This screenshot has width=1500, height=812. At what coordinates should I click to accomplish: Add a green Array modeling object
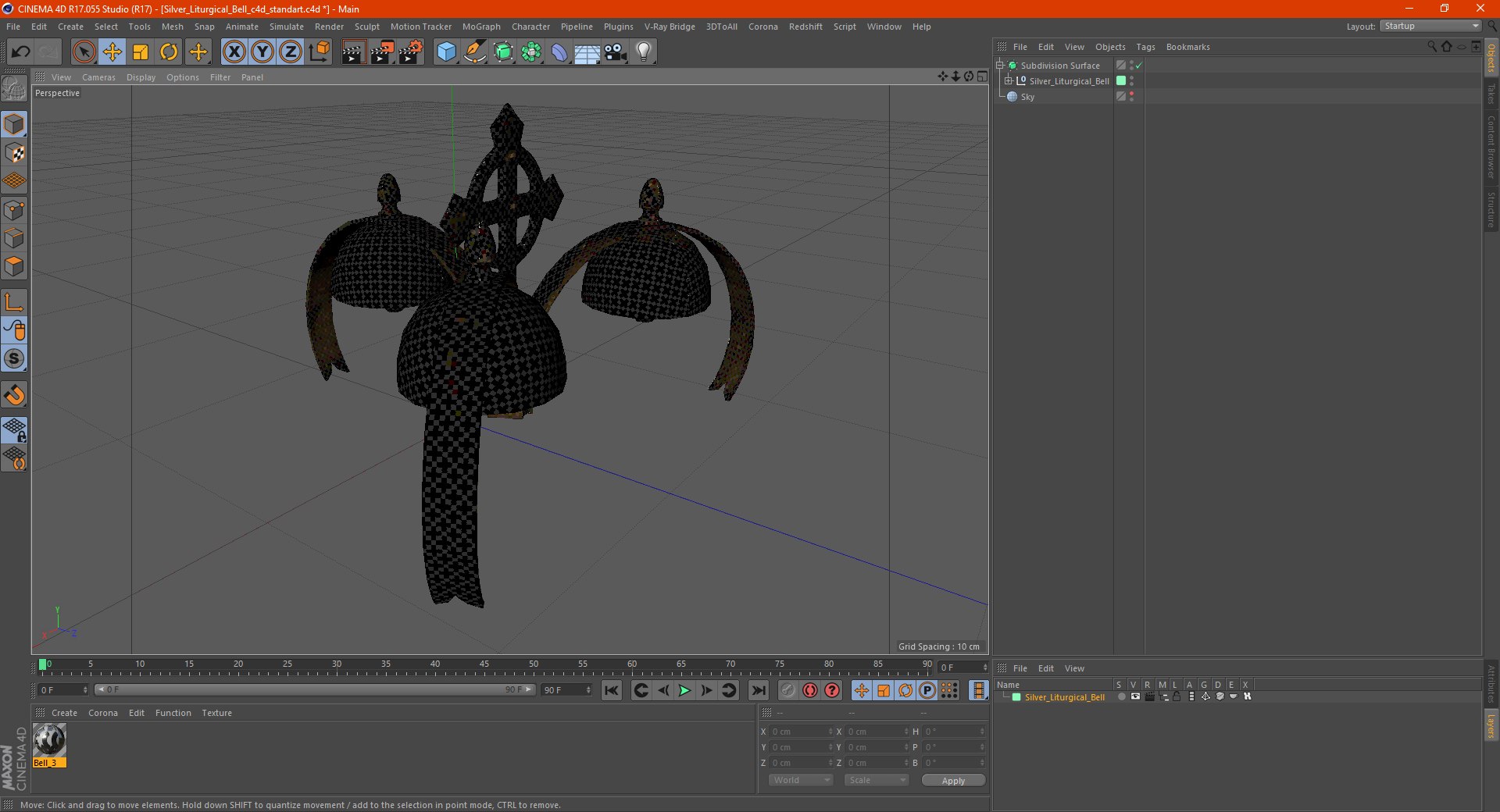pyautogui.click(x=531, y=52)
